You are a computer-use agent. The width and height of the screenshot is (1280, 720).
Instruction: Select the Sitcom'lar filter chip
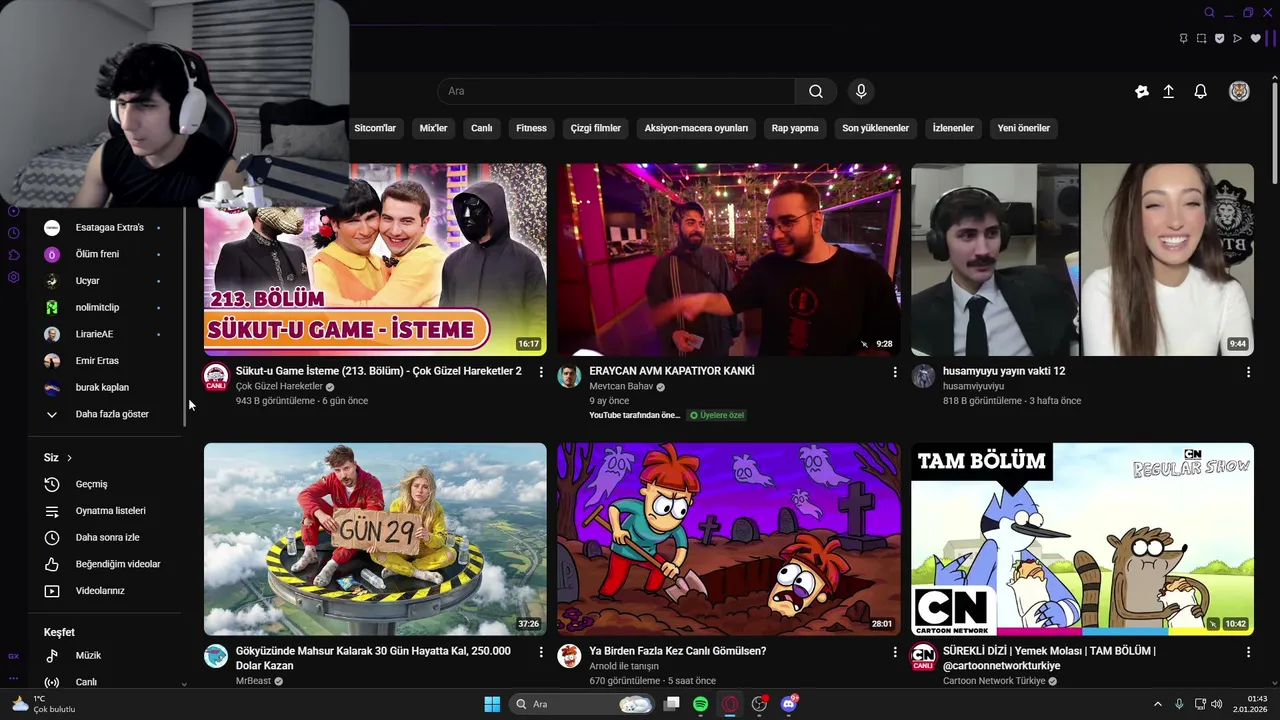point(375,128)
